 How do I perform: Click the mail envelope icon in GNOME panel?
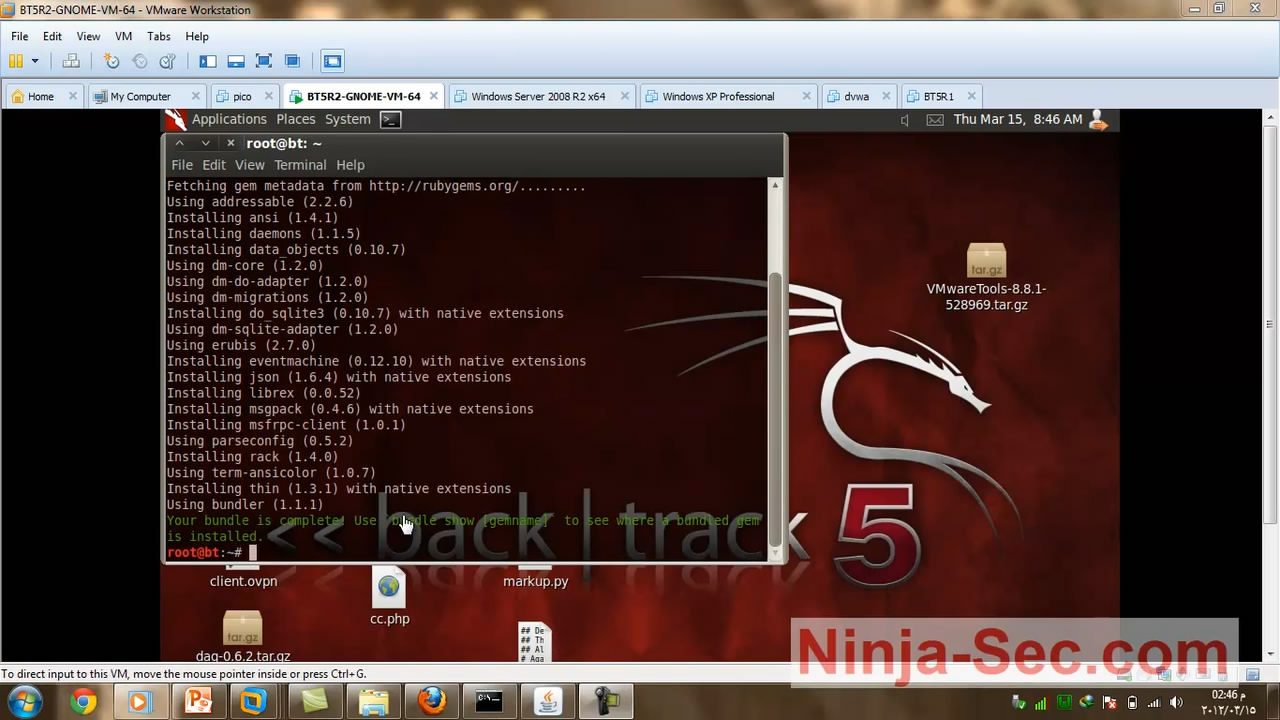(x=935, y=120)
